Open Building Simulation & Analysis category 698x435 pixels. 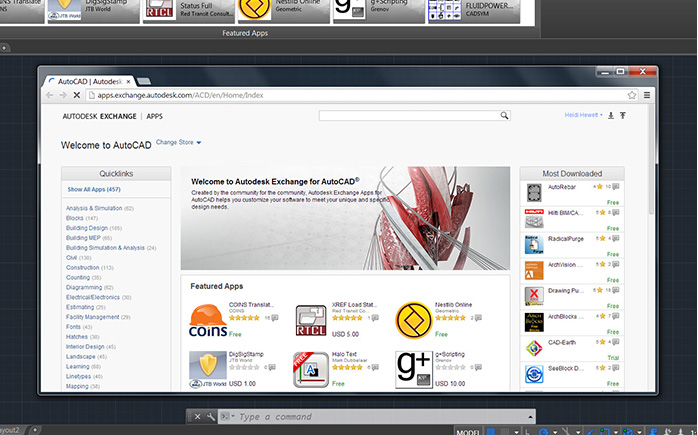pyautogui.click(x=105, y=248)
